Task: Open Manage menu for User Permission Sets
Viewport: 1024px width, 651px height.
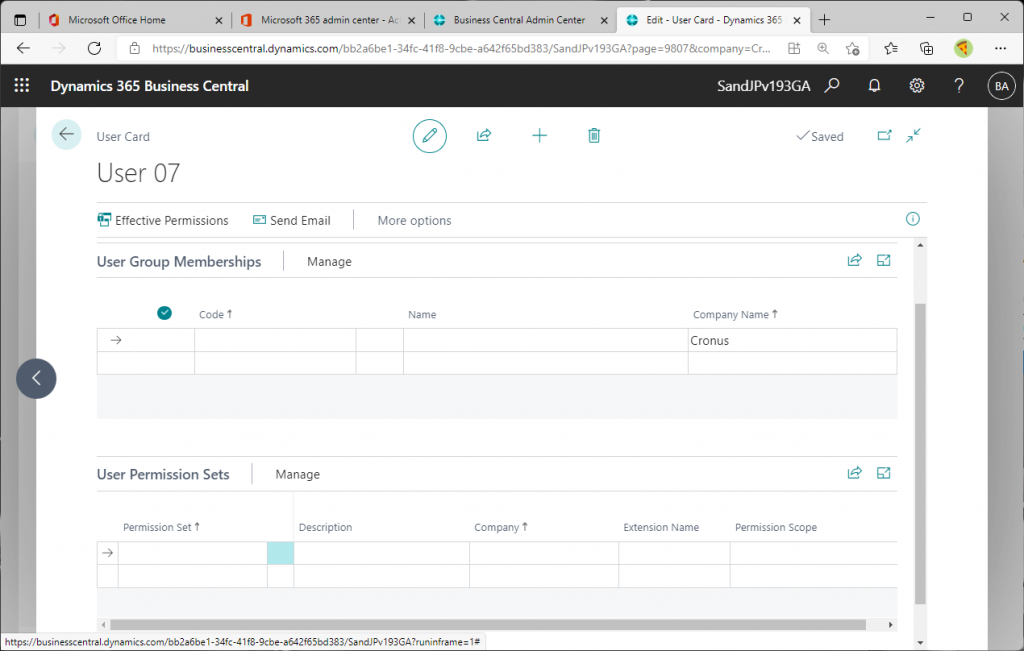Action: click(x=298, y=475)
